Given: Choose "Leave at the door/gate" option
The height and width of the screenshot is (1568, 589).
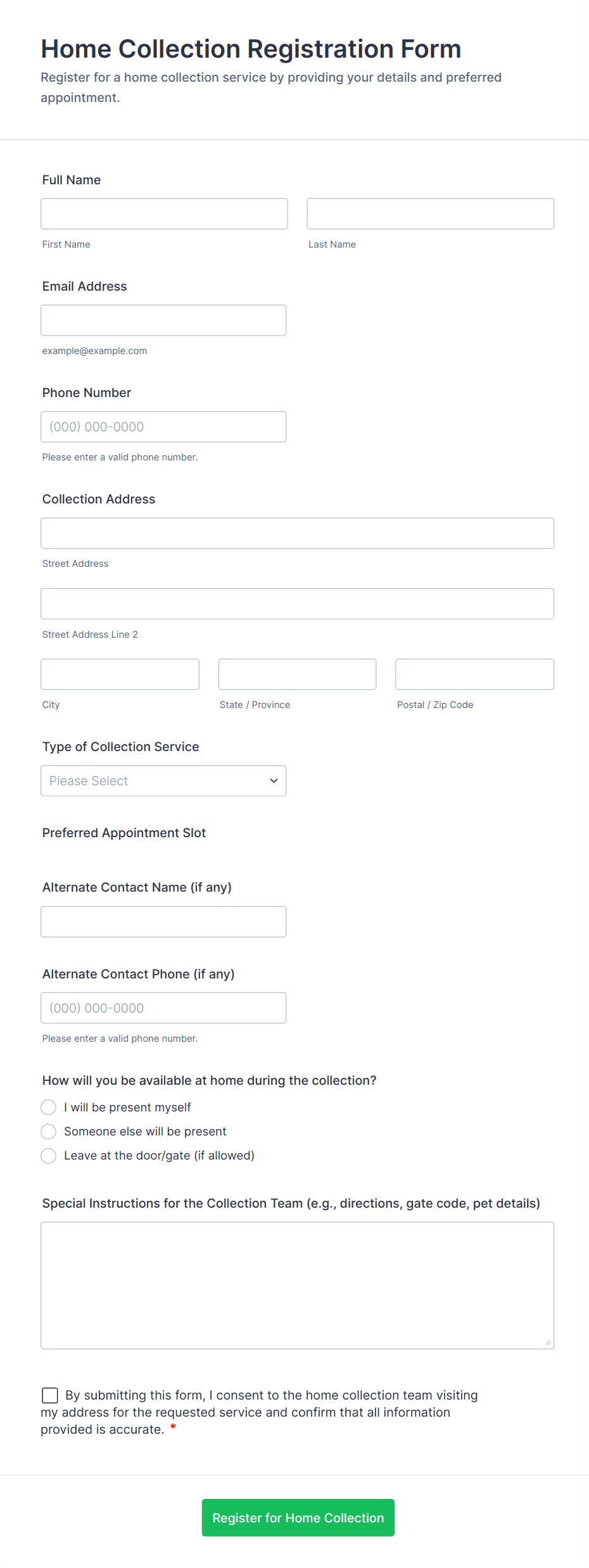Looking at the screenshot, I should click(49, 1156).
